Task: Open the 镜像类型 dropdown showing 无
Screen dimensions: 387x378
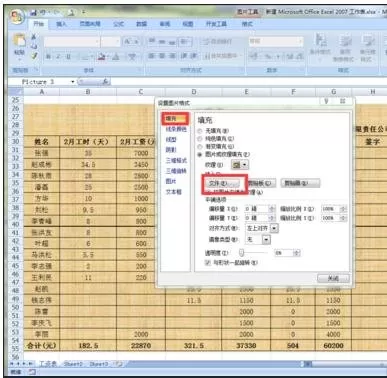Action: coord(266,240)
